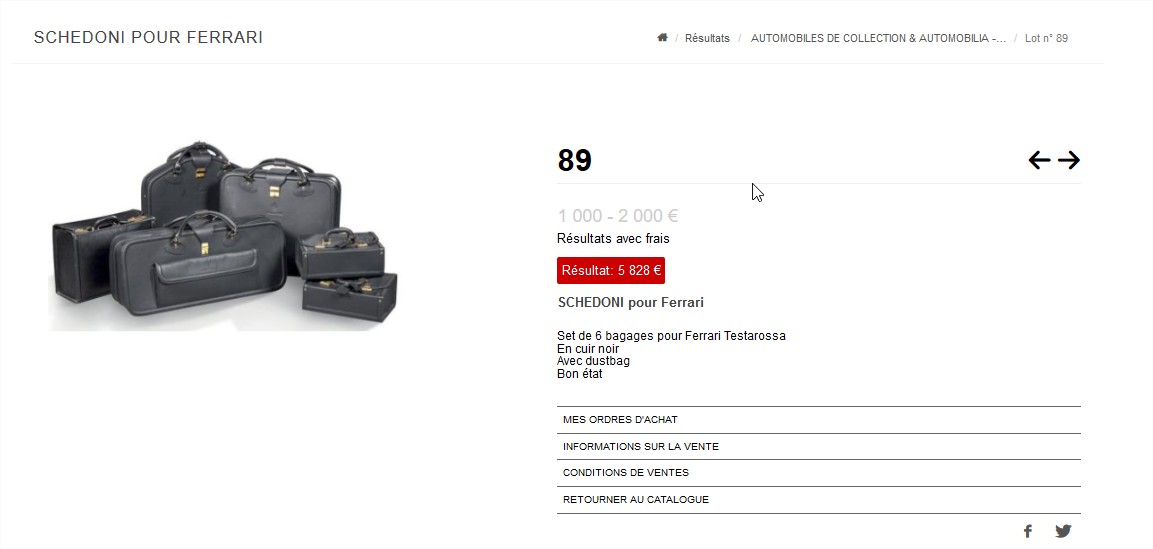Image resolution: width=1153 pixels, height=549 pixels.
Task: Expand Conditions de Ventes section
Action: coord(818,473)
